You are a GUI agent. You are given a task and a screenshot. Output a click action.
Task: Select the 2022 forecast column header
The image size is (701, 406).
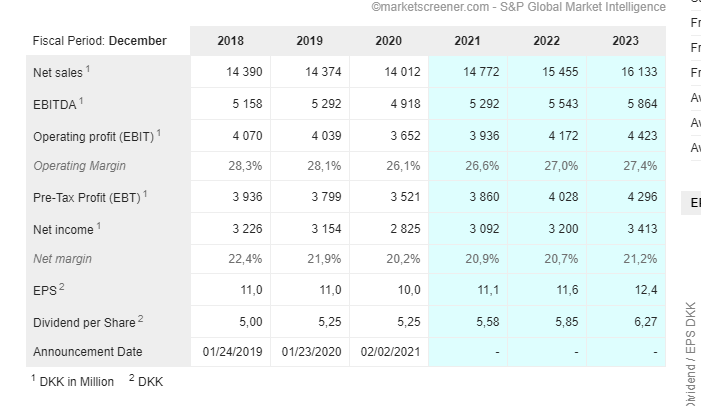coord(546,41)
